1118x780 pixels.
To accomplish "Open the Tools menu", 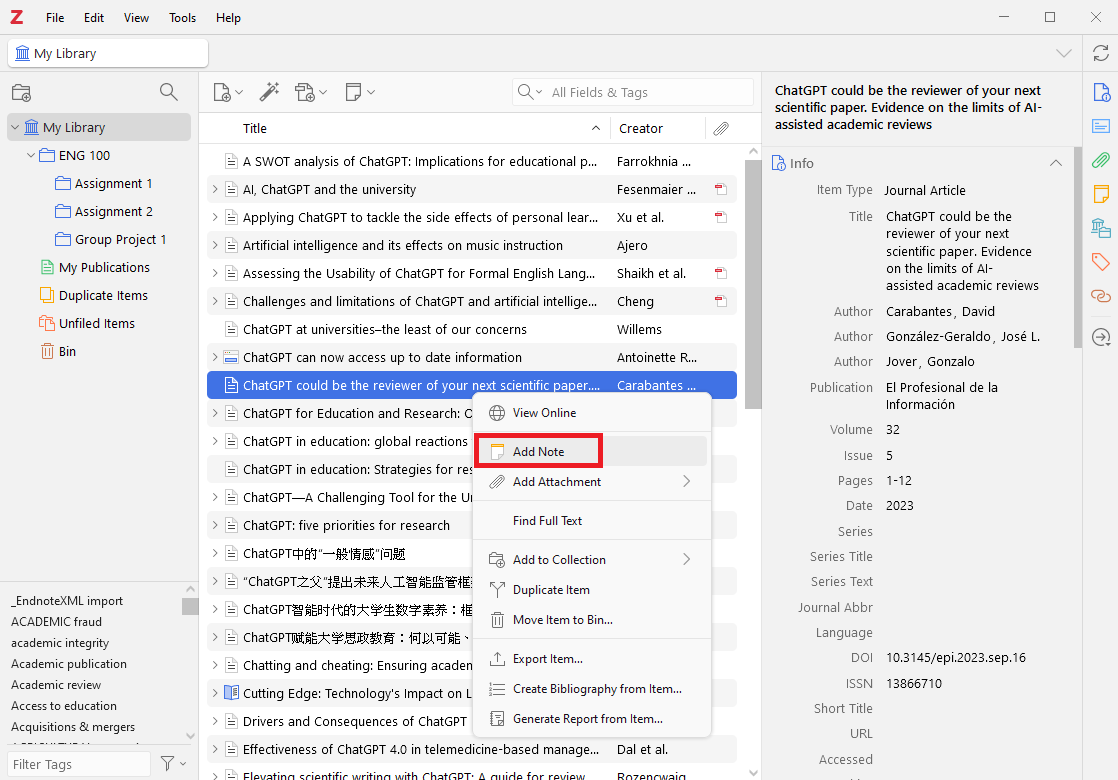I will pos(183,18).
